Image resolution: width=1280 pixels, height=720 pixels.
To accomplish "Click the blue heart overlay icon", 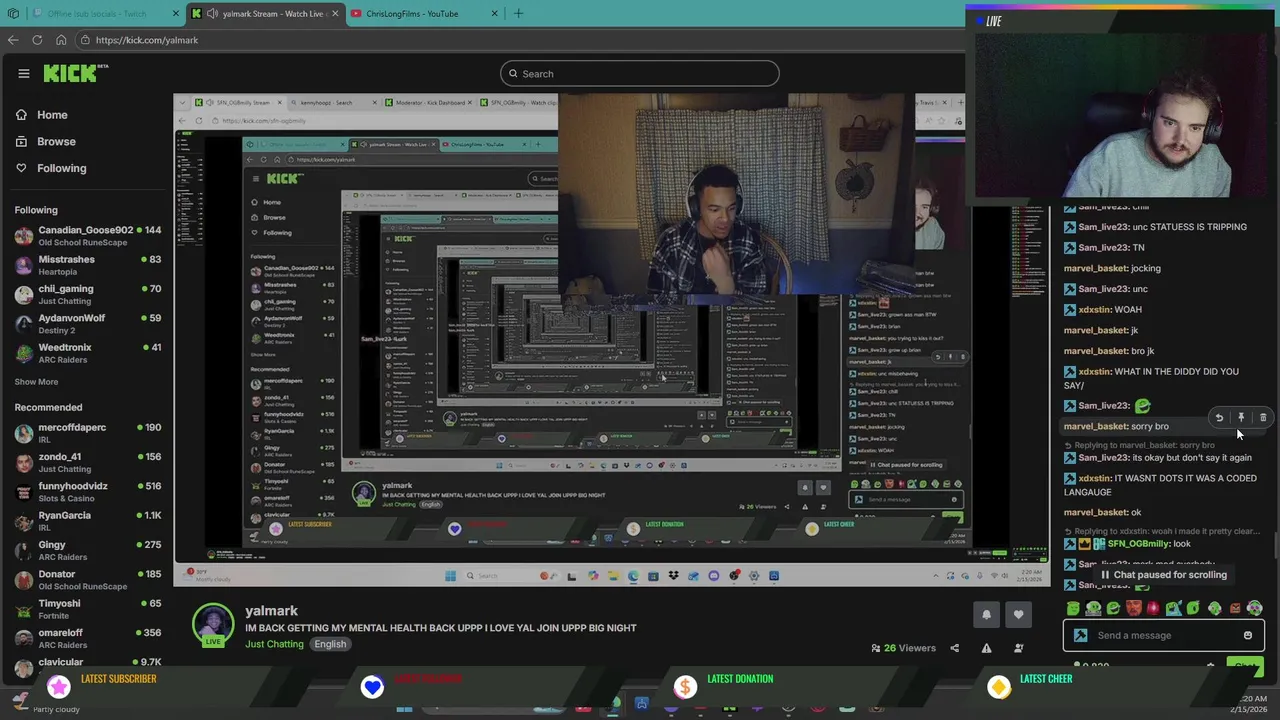I will pos(372,686).
